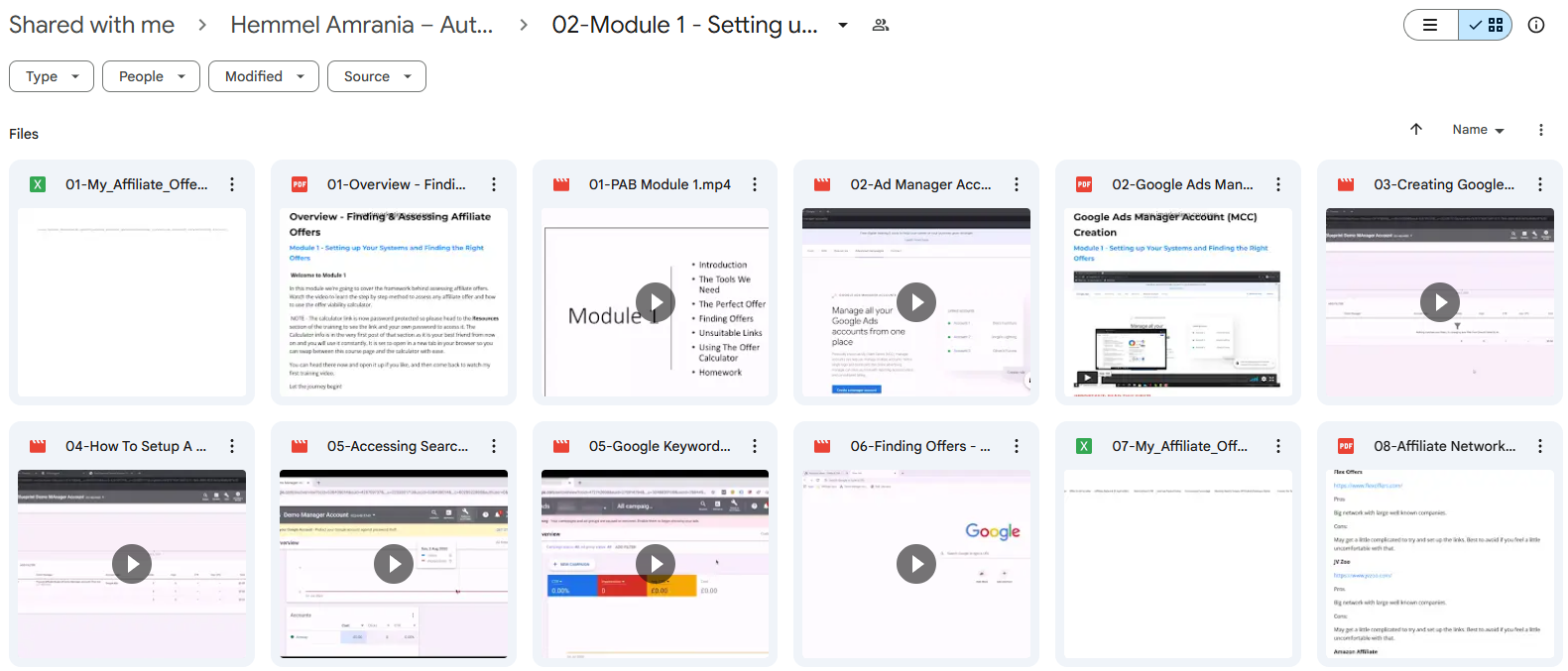Open more actions for 01-Overview - Findi...
Screen dimensions: 1568x671
coord(494,184)
